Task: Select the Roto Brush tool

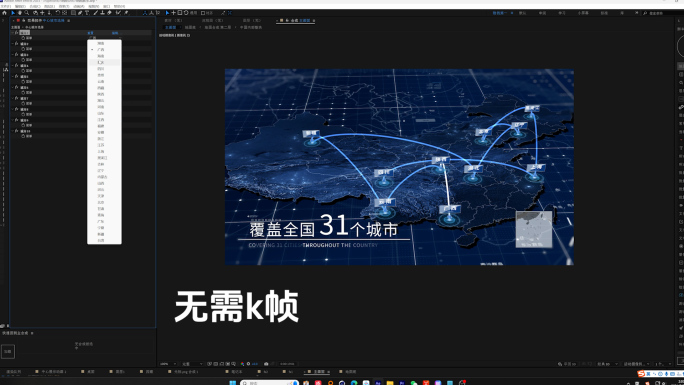Action: pyautogui.click(x=118, y=13)
